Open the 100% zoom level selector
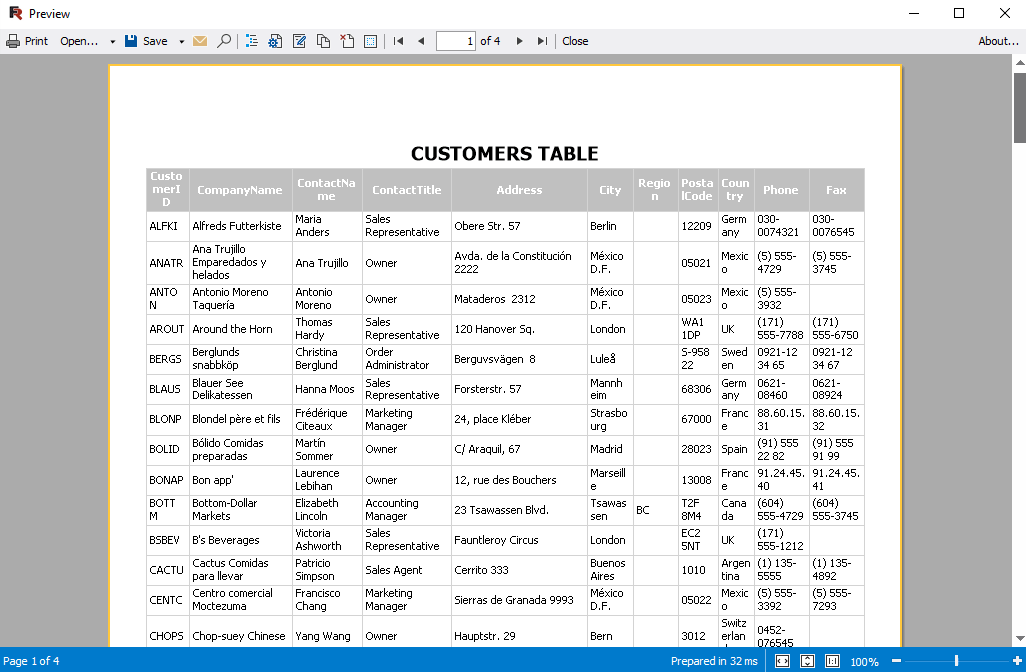This screenshot has width=1026, height=672. 864,661
